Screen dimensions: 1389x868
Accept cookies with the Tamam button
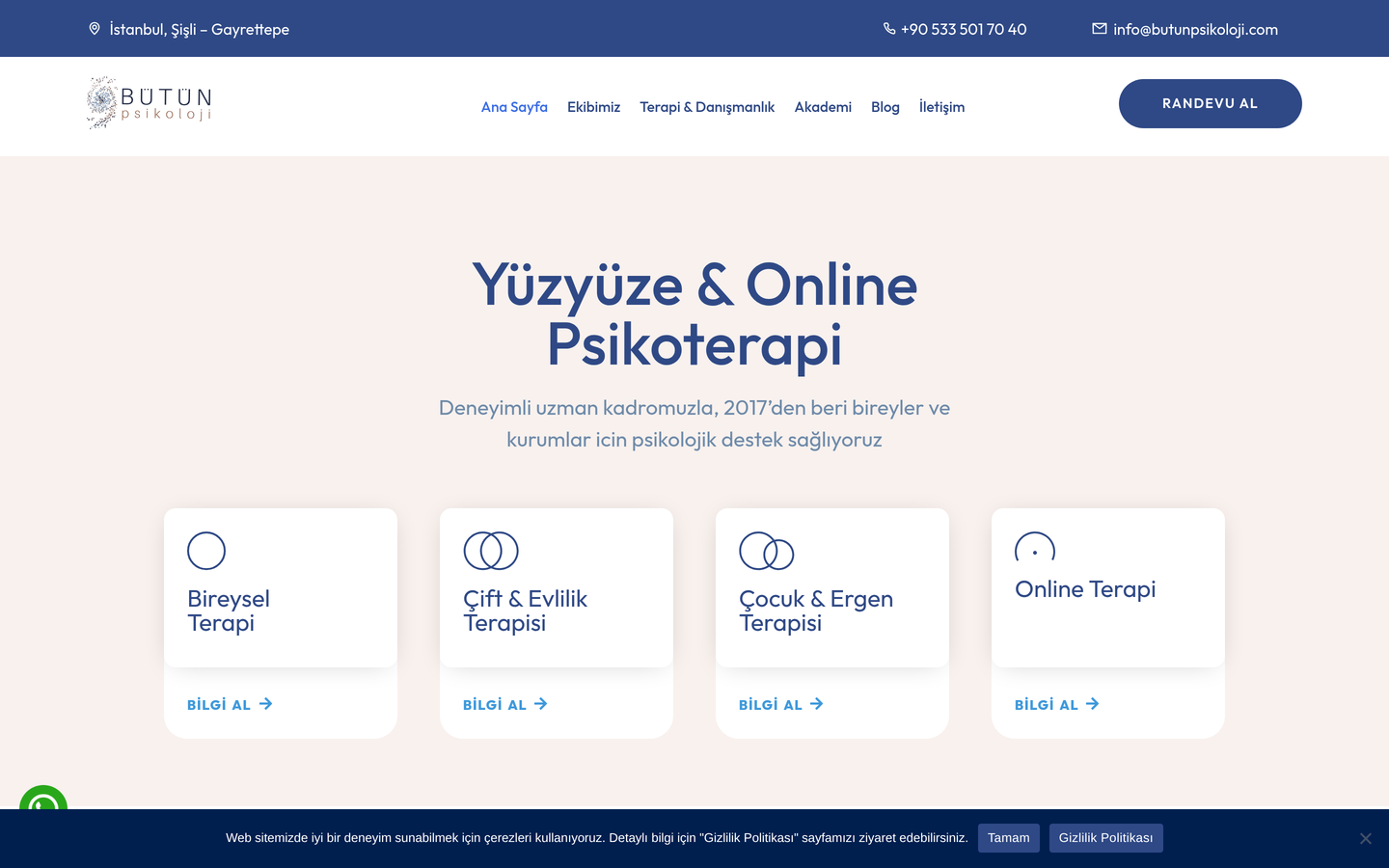click(x=1009, y=838)
